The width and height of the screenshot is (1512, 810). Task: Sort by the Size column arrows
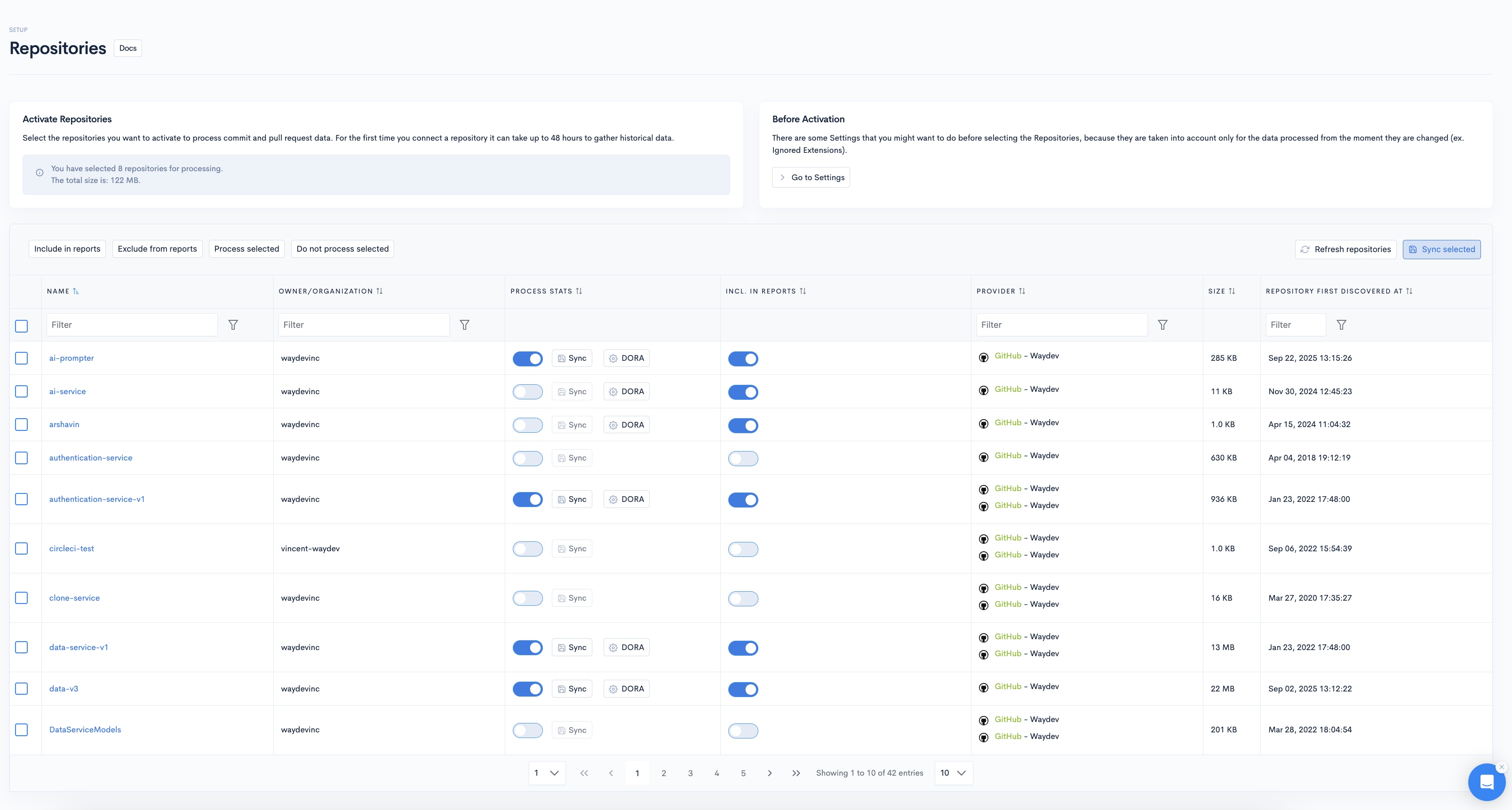click(1232, 291)
